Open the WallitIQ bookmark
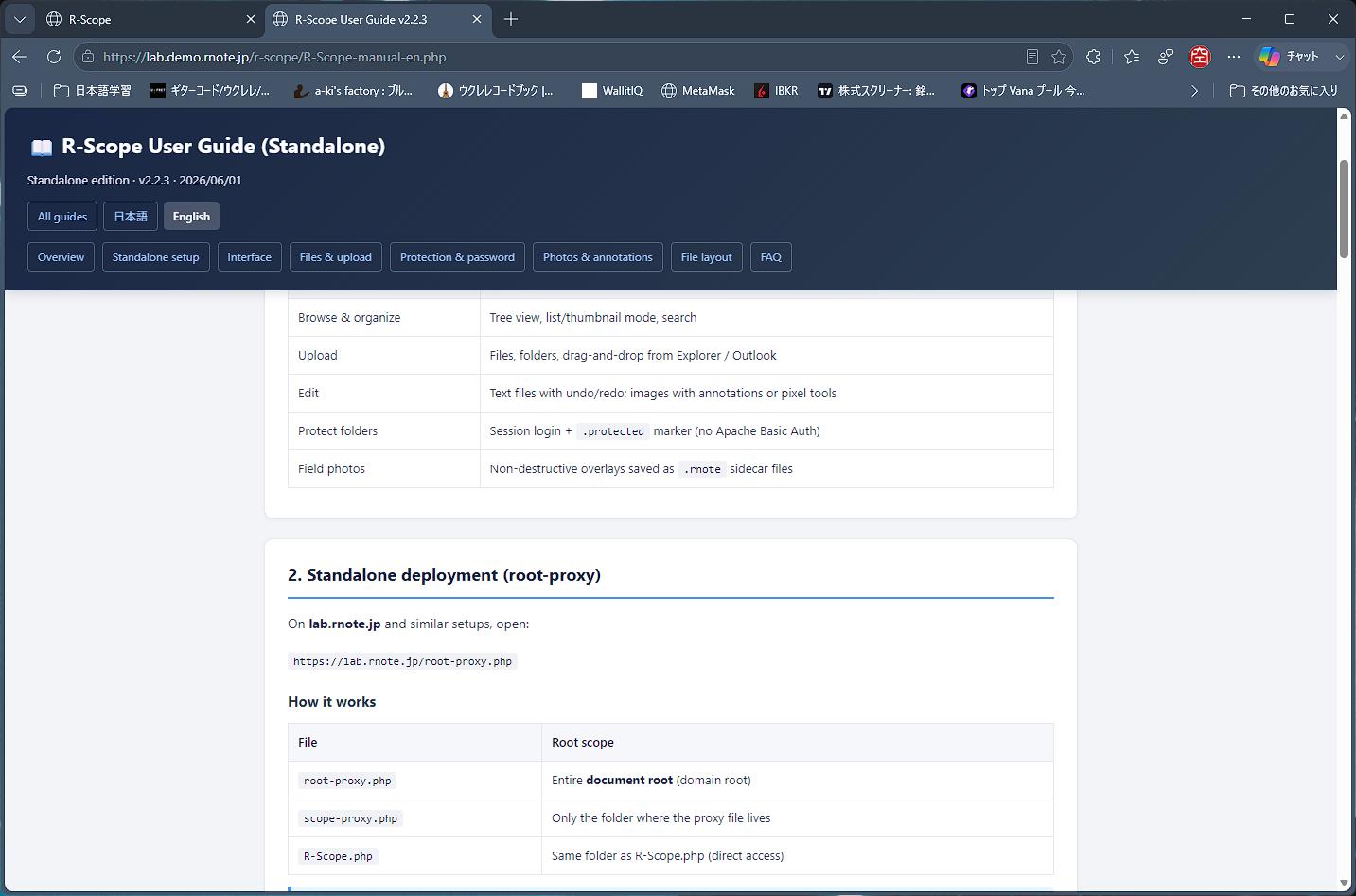 click(612, 91)
